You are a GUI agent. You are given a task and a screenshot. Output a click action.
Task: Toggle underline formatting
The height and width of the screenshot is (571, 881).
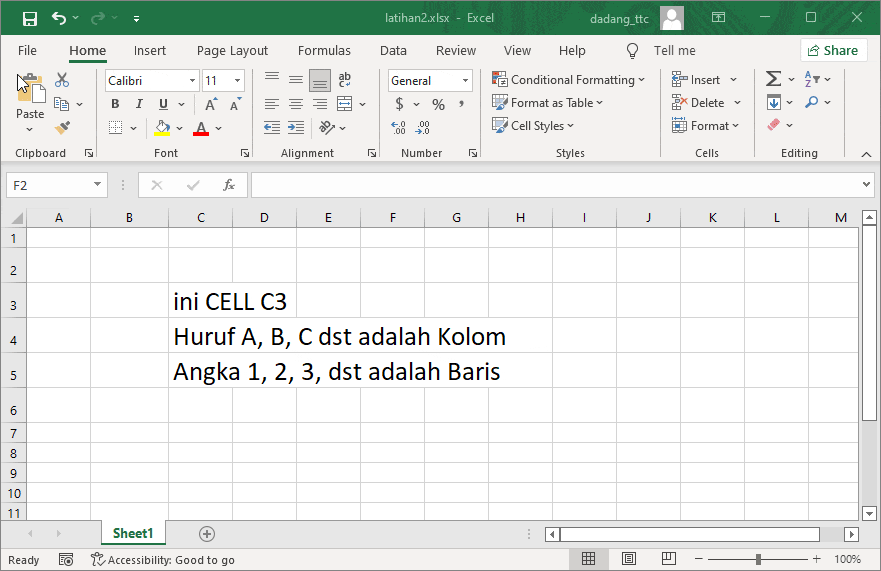164,104
